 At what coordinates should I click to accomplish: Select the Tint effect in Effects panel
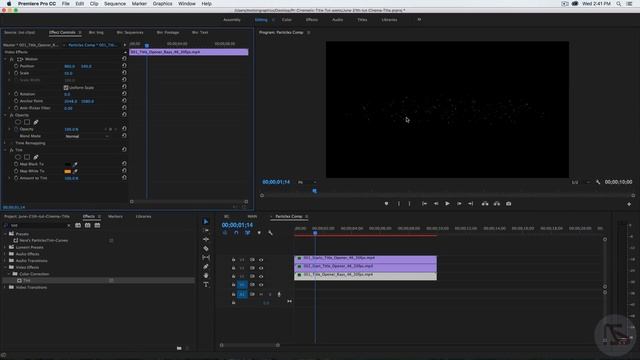(x=27, y=281)
